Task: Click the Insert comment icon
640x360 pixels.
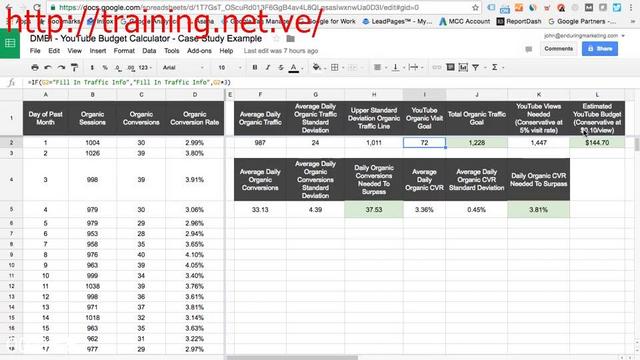Action: [450, 67]
